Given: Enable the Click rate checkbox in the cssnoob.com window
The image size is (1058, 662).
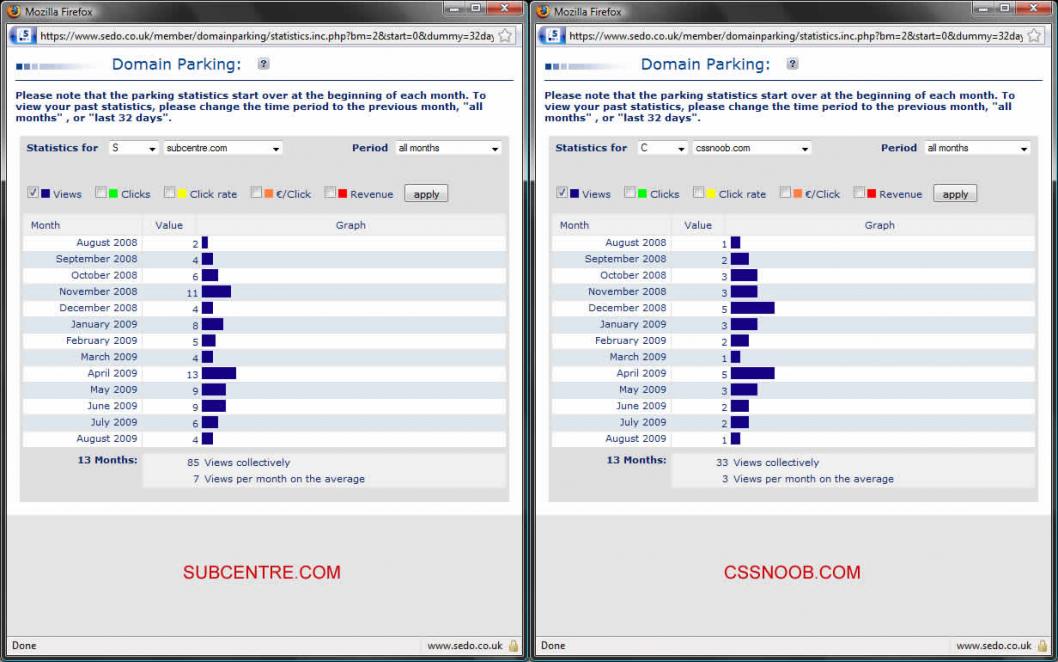Looking at the screenshot, I should [x=698, y=192].
